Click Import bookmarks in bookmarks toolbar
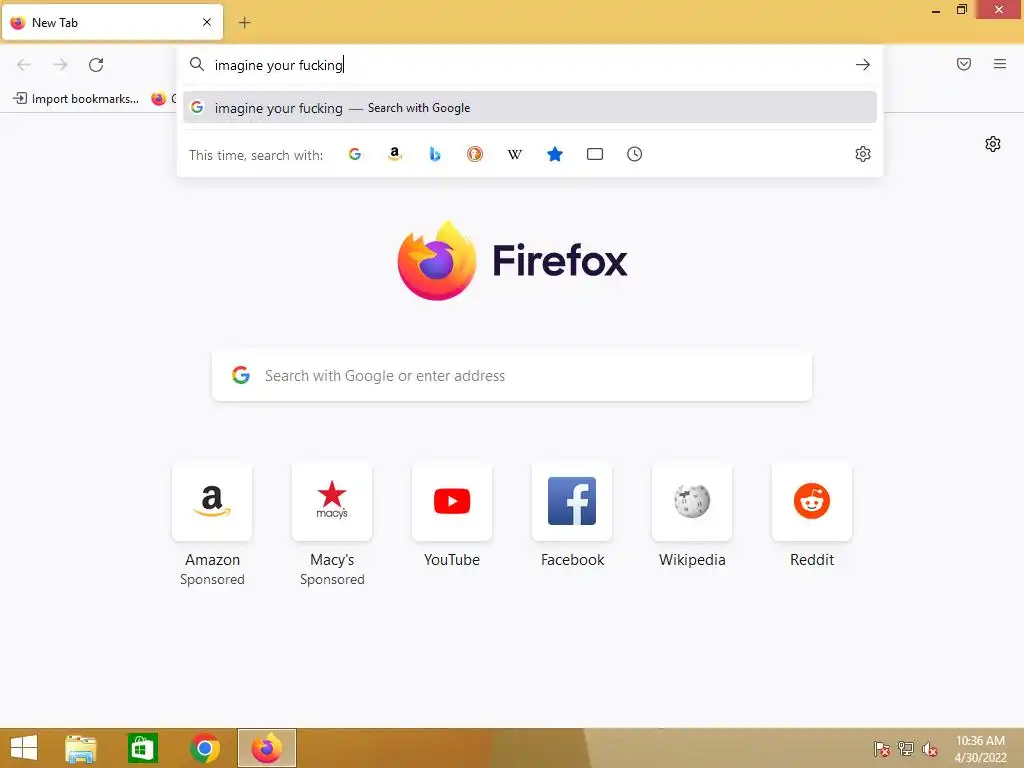The width and height of the screenshot is (1024, 768). tap(76, 99)
